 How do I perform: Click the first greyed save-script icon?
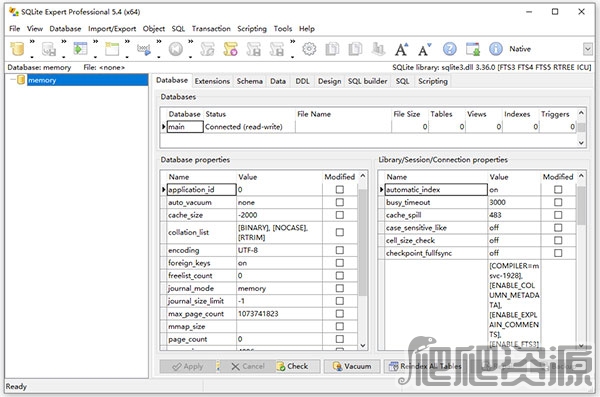pos(253,49)
